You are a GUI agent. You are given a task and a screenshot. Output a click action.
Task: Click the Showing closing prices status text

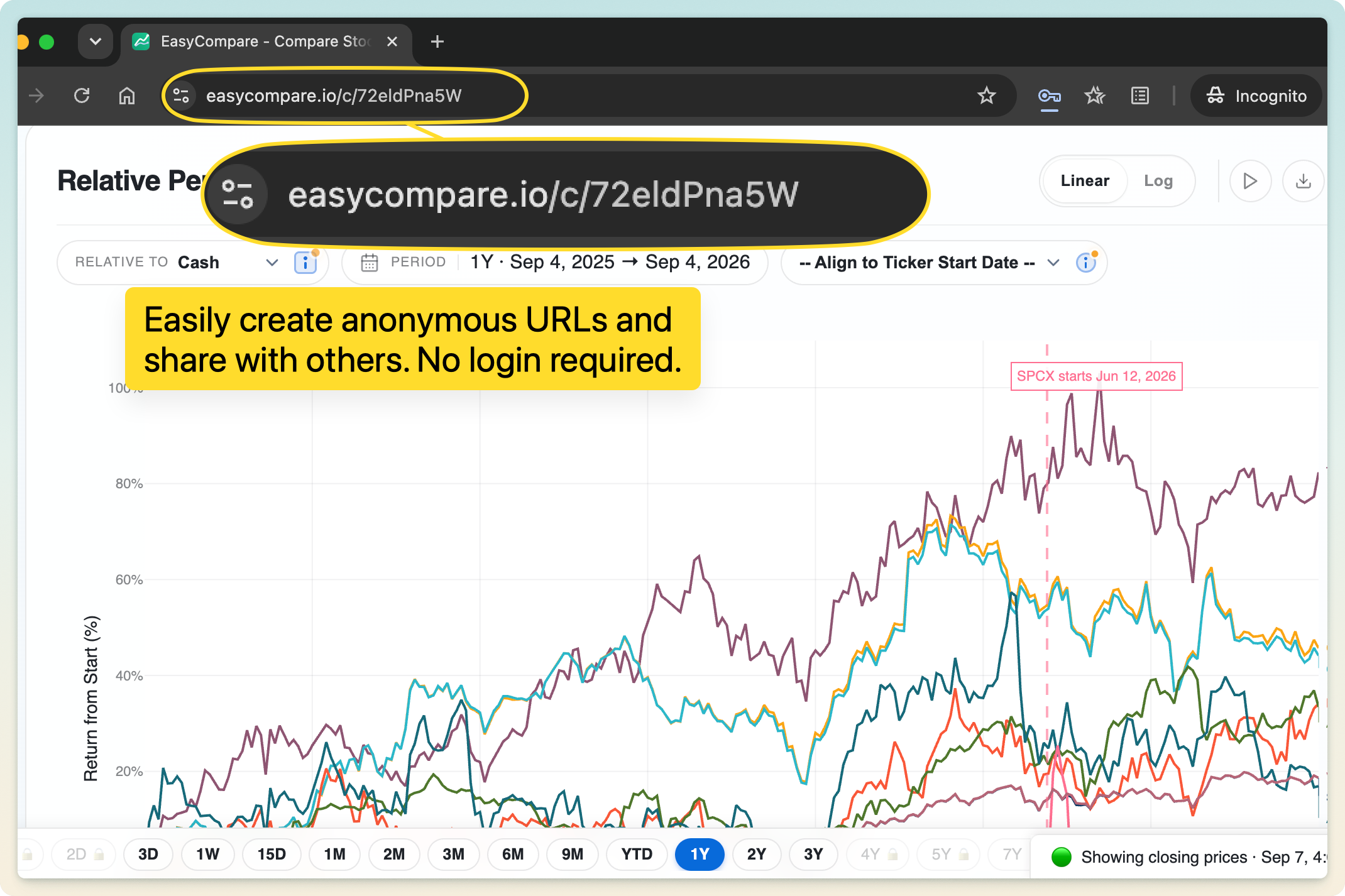(1204, 857)
